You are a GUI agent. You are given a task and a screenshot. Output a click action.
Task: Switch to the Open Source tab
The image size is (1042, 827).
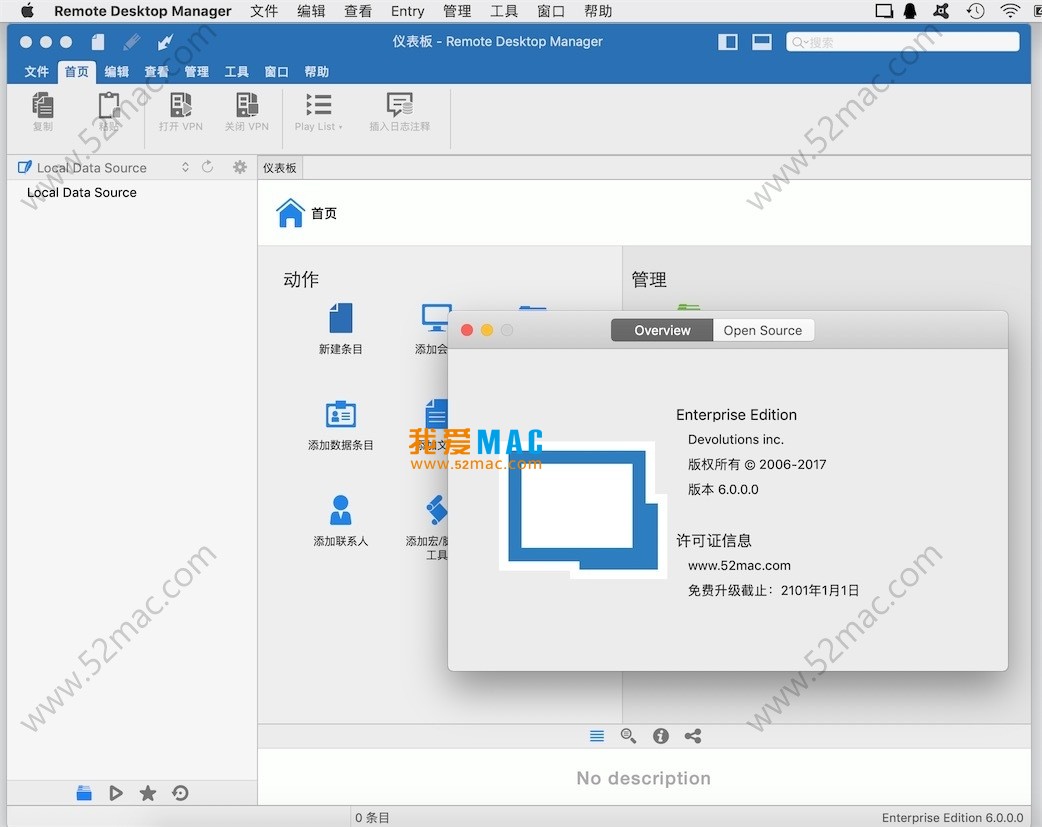point(763,330)
